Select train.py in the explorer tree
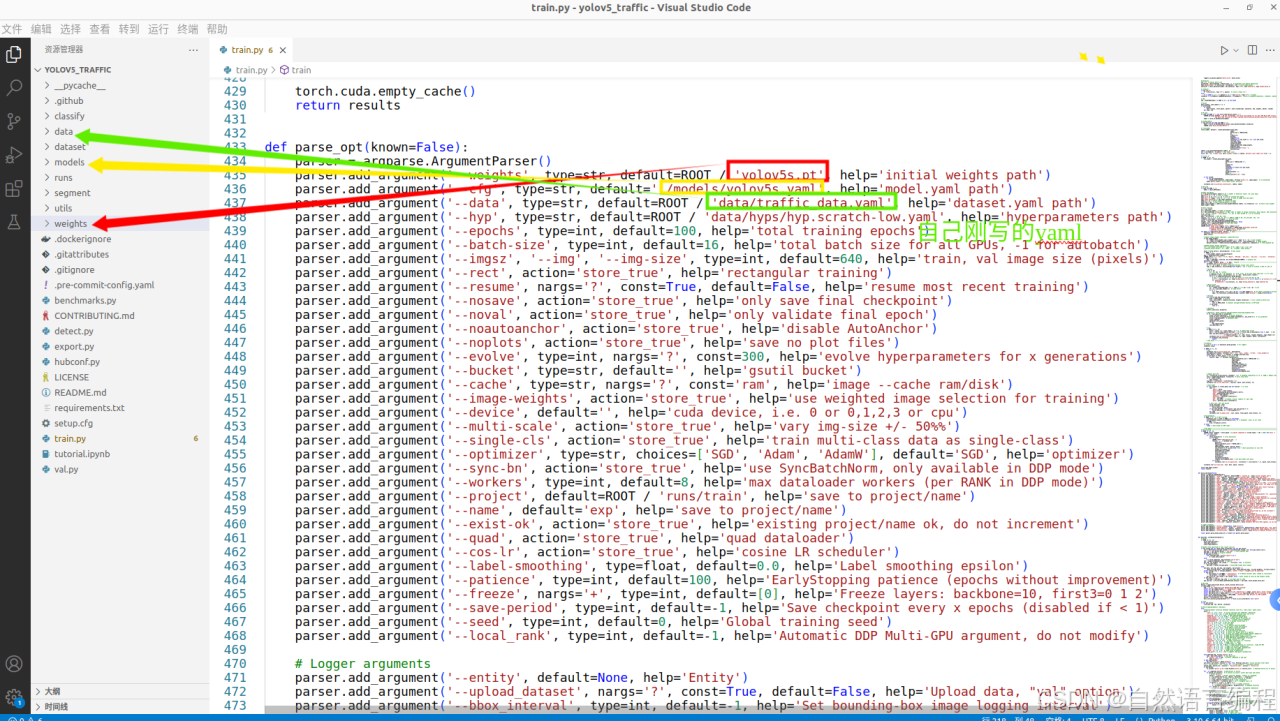Image resolution: width=1280 pixels, height=721 pixels. (x=120, y=439)
